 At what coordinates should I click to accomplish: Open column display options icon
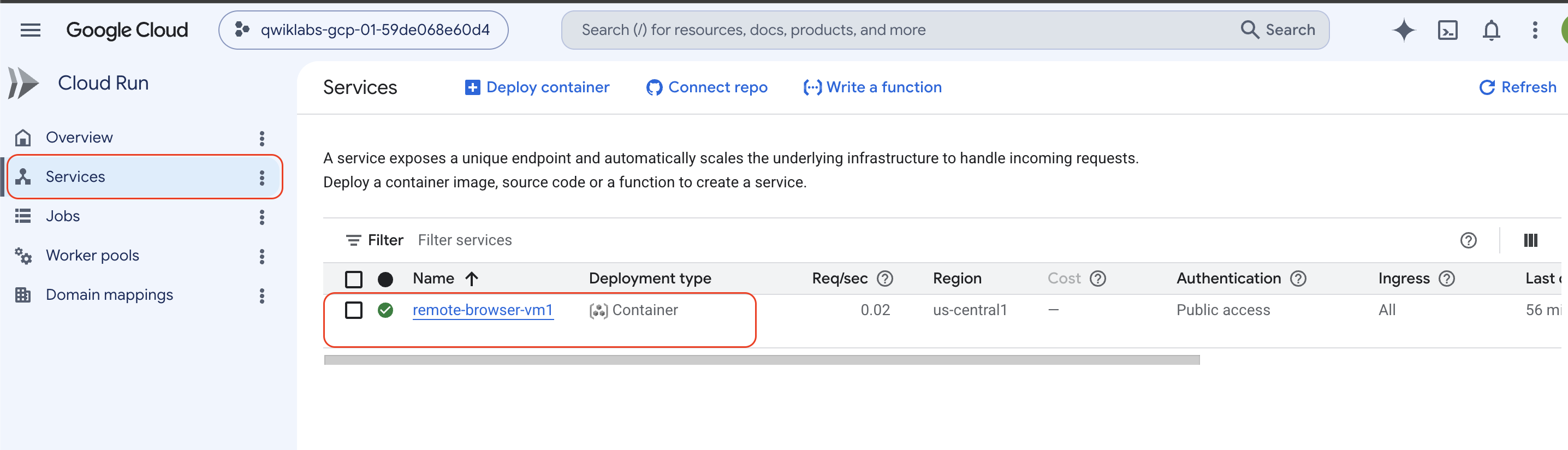click(x=1530, y=240)
